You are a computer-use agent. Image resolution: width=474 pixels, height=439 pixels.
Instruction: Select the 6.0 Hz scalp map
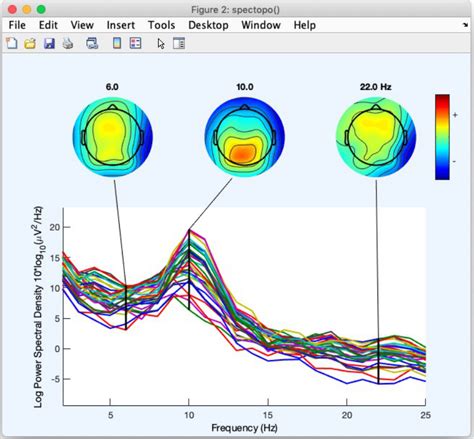[113, 137]
